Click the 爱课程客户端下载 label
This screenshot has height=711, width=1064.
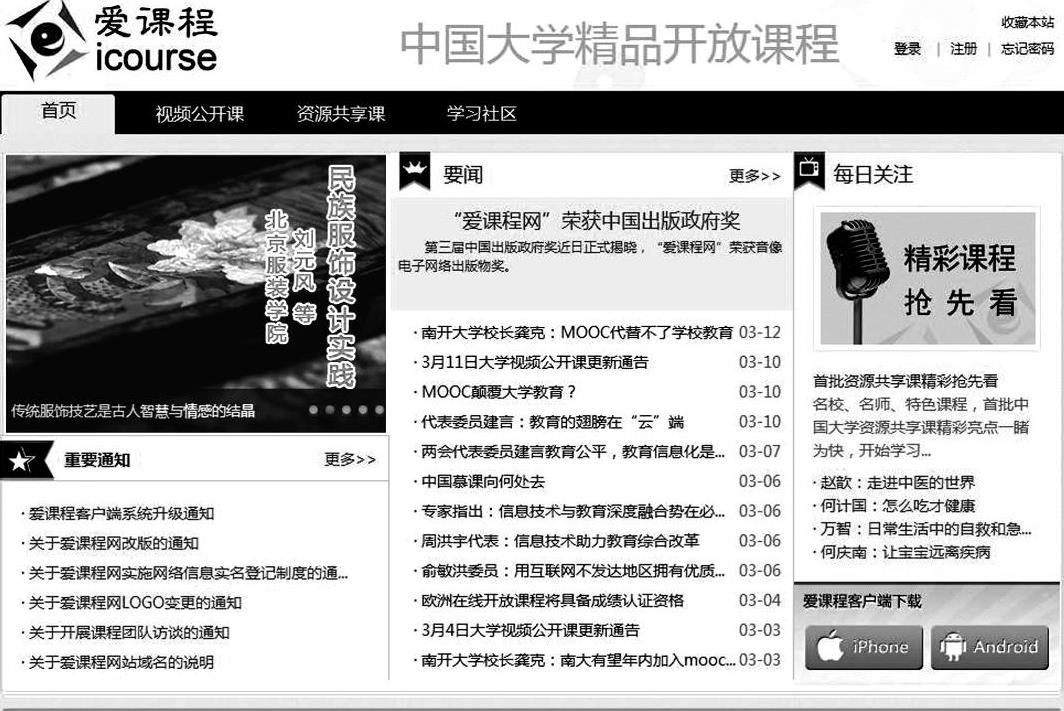click(862, 600)
